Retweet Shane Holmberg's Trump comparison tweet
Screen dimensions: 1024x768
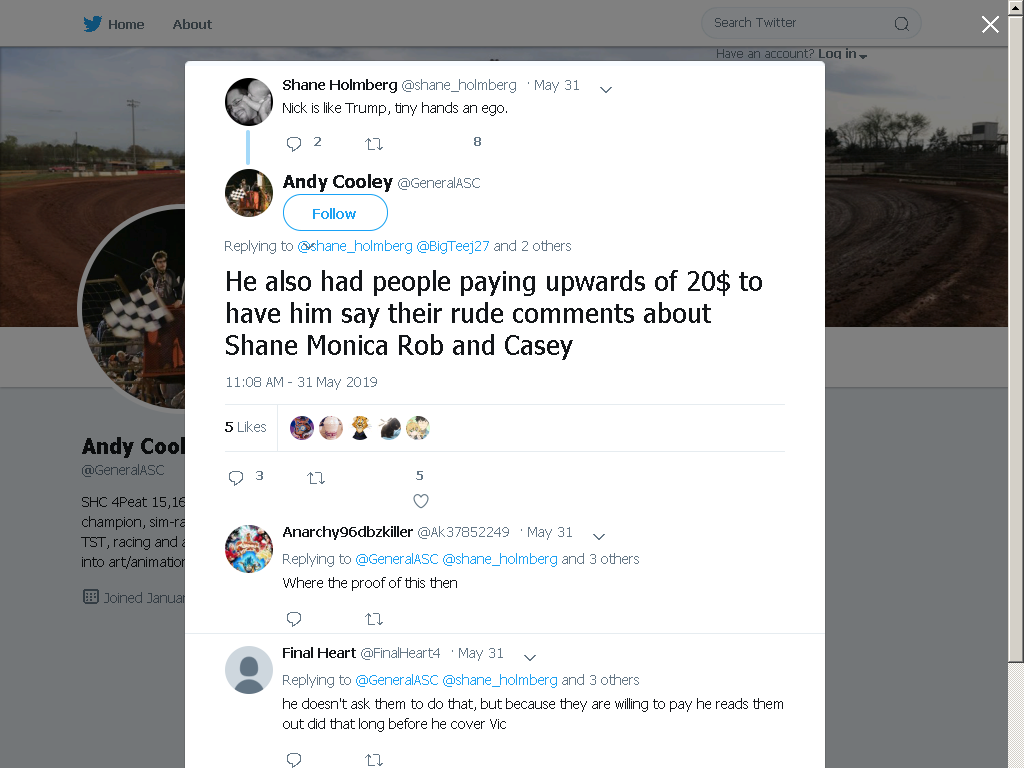pyautogui.click(x=374, y=144)
